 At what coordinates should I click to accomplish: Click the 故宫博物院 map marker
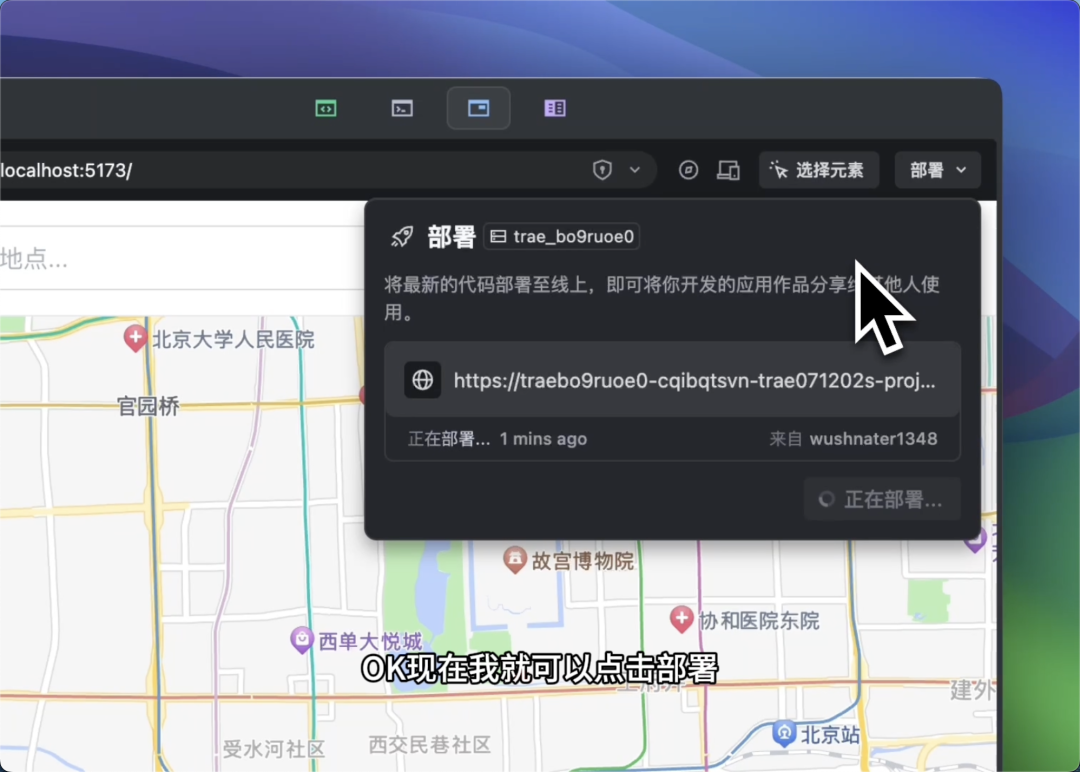tap(515, 559)
